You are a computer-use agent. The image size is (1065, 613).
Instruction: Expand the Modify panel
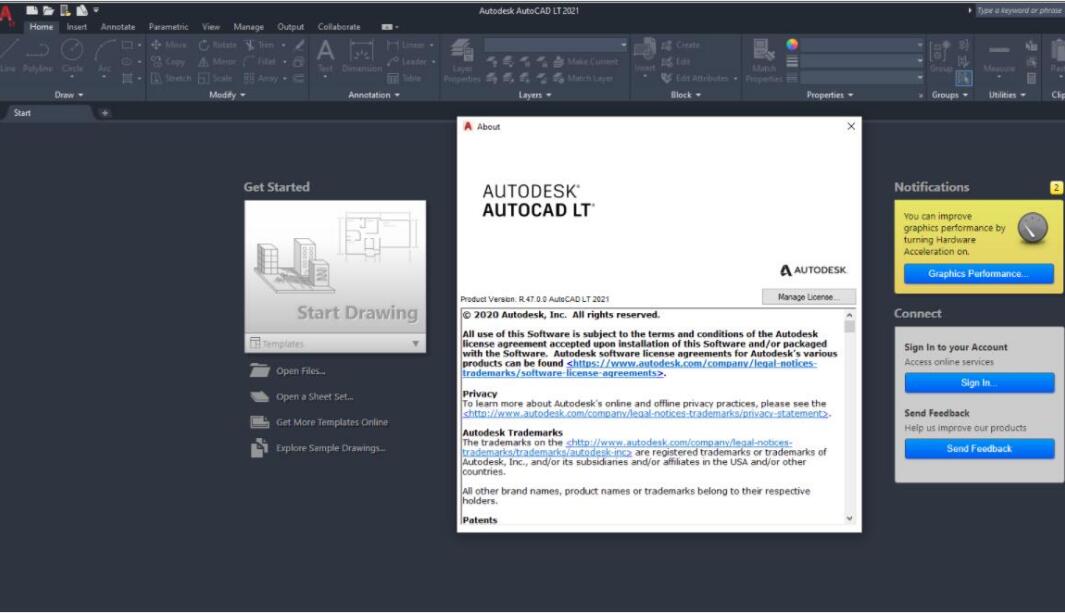[227, 95]
